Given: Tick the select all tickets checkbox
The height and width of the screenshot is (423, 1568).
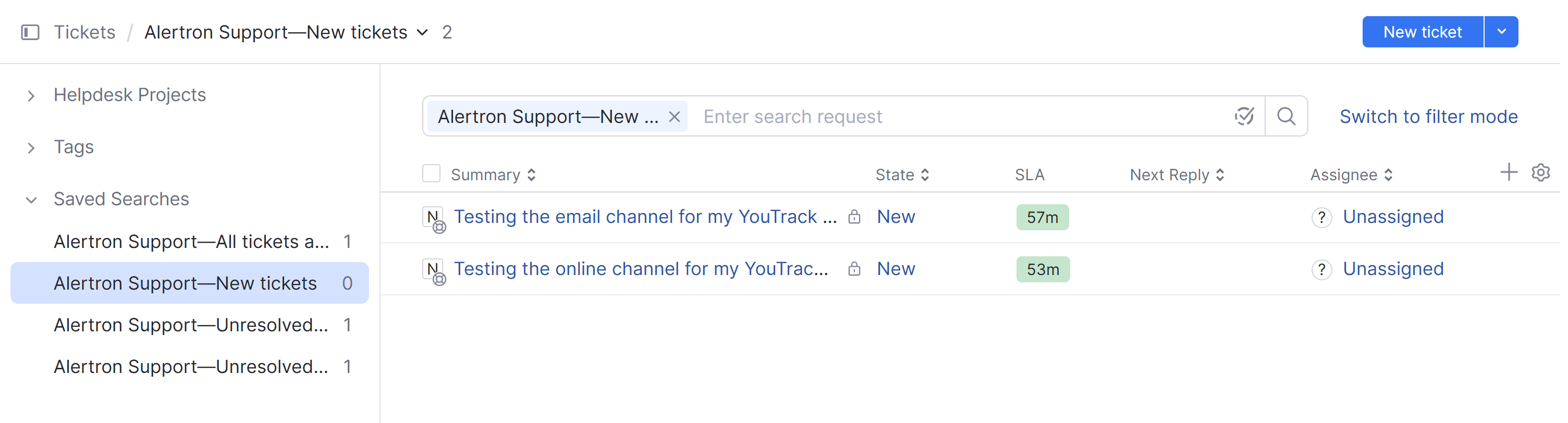Looking at the screenshot, I should click(431, 174).
